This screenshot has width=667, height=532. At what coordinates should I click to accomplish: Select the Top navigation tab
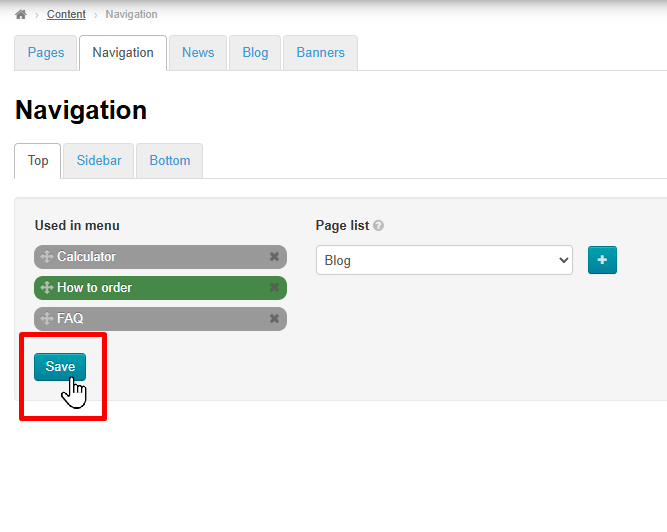[x=38, y=161]
